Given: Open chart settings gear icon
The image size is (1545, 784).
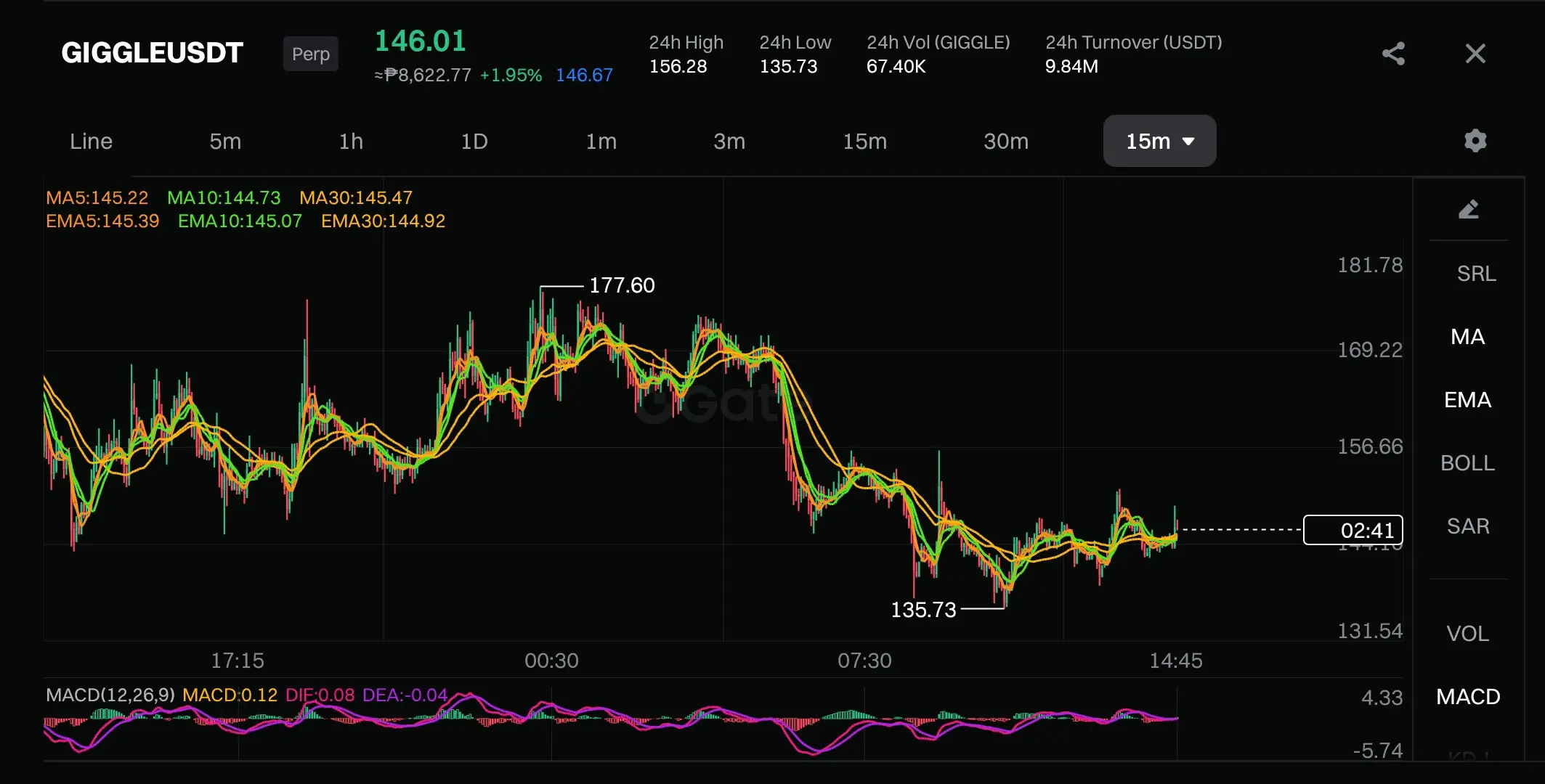Looking at the screenshot, I should pos(1475,140).
